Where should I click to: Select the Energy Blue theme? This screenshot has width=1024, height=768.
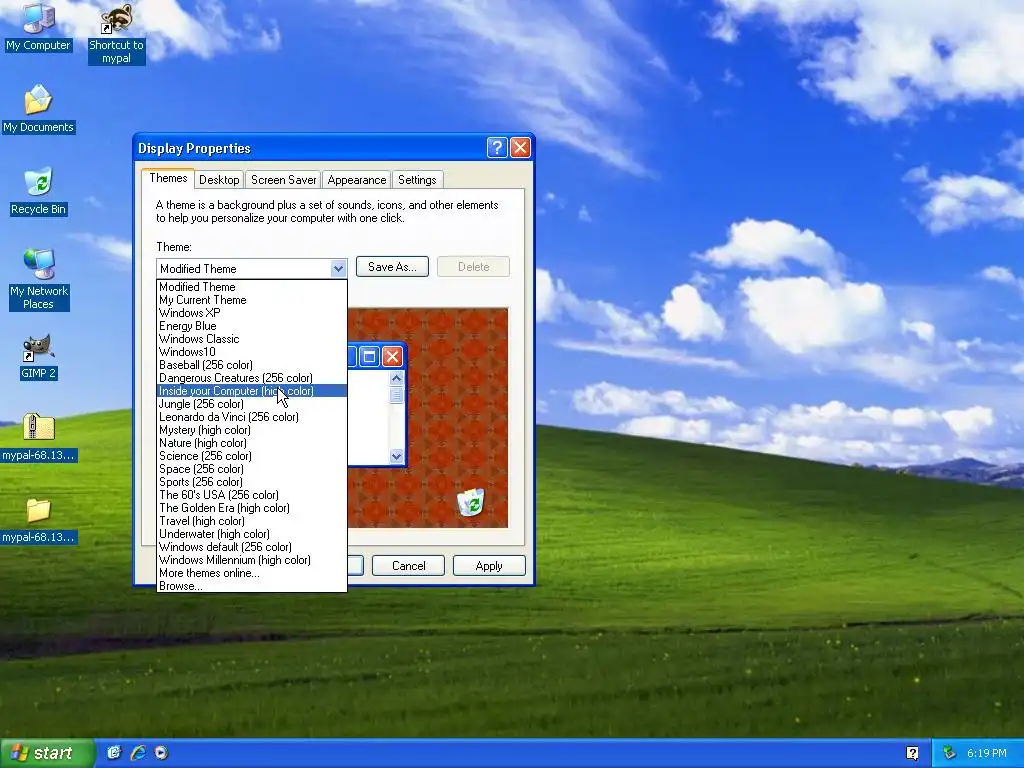coord(251,326)
